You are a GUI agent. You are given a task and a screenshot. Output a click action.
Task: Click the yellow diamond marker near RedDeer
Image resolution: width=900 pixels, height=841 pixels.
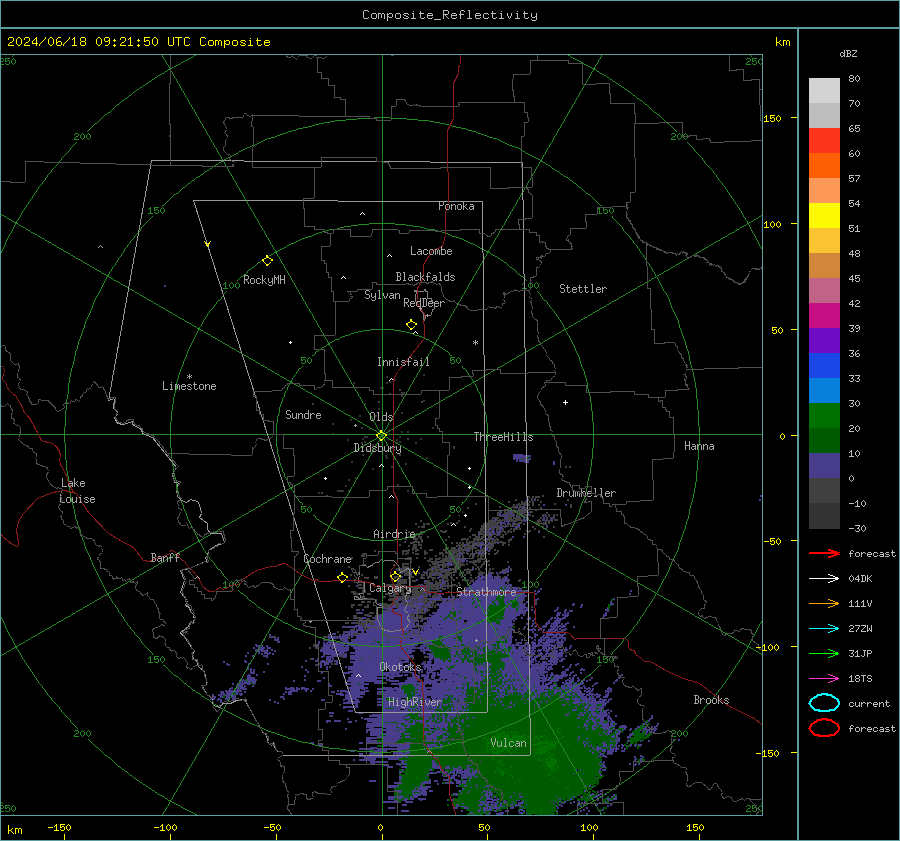[411, 325]
